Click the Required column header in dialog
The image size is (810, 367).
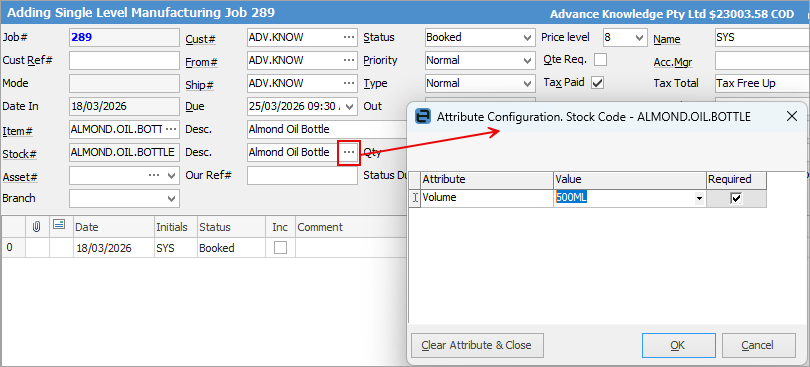pos(736,179)
